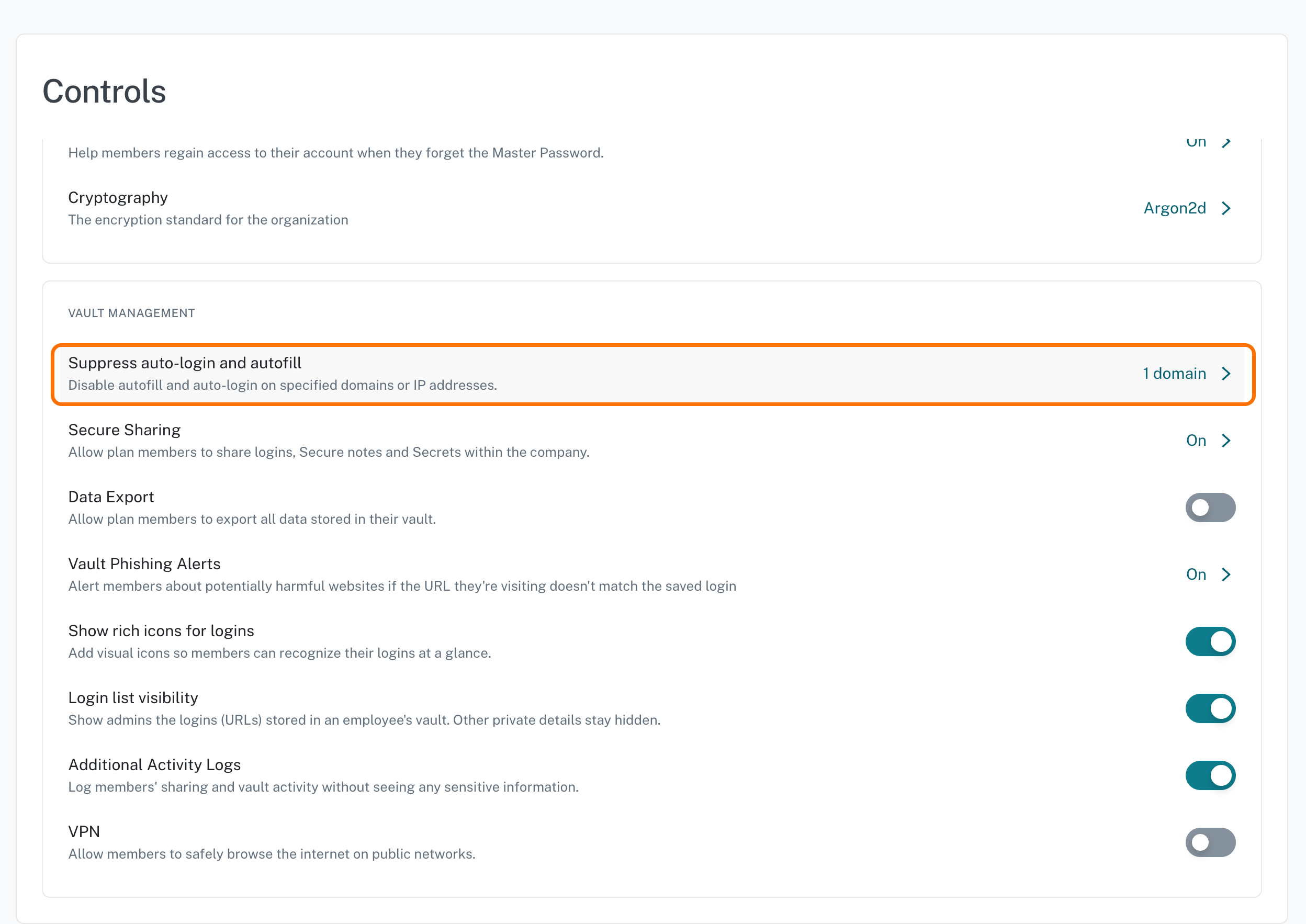The height and width of the screenshot is (924, 1306).
Task: Click 'The encryption standard for the organization' text
Action: tap(208, 220)
